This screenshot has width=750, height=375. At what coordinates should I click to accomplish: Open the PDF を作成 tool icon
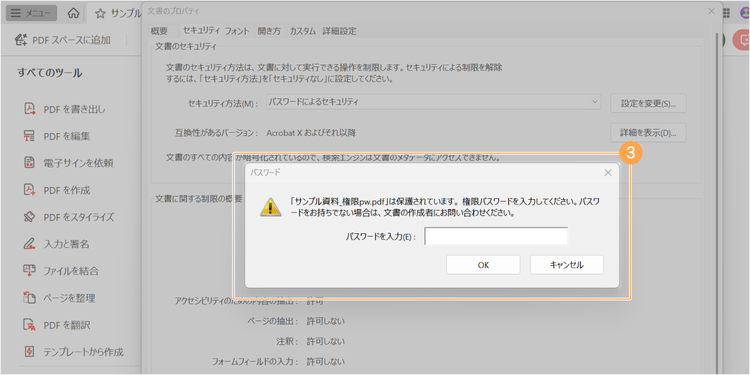[30, 190]
